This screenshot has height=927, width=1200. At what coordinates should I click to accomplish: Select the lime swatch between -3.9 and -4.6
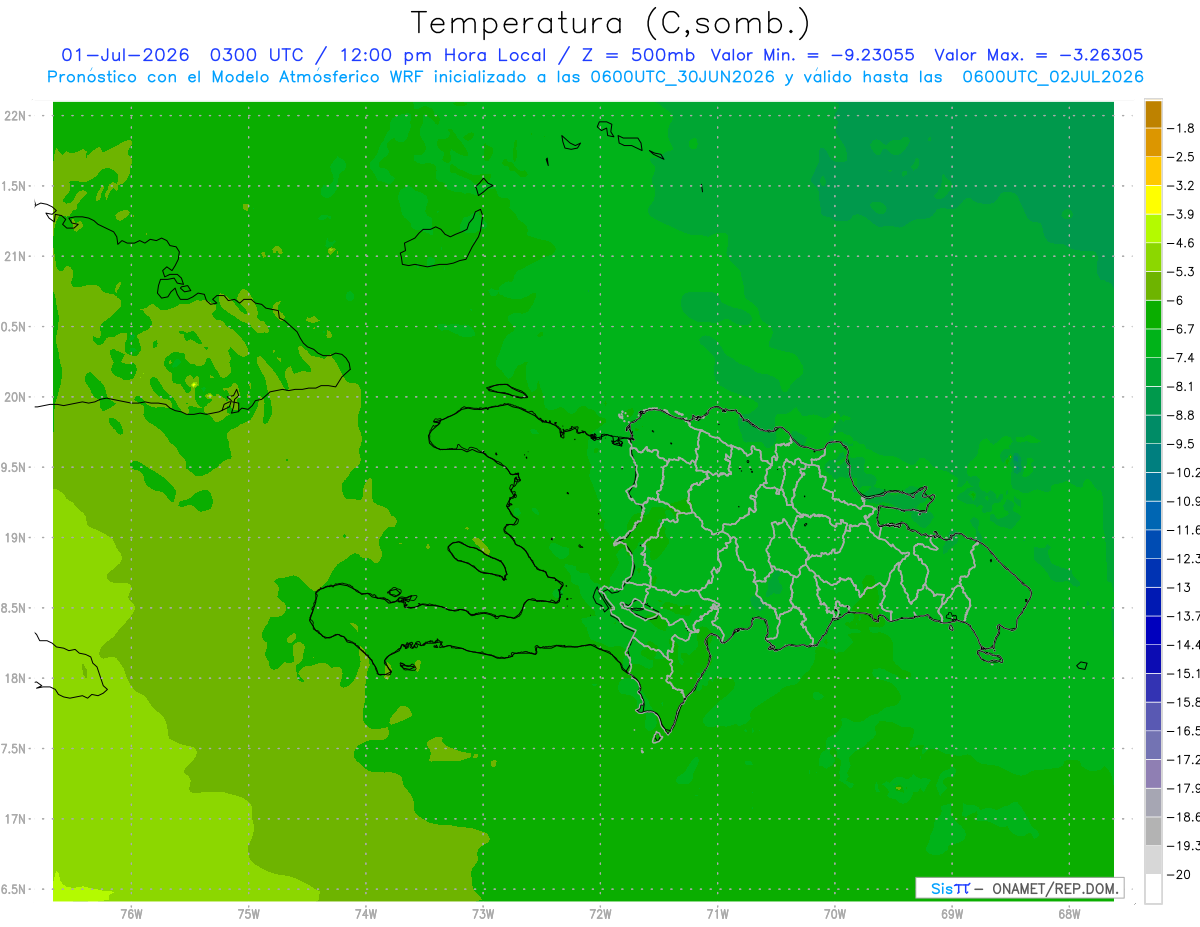(x=1153, y=229)
